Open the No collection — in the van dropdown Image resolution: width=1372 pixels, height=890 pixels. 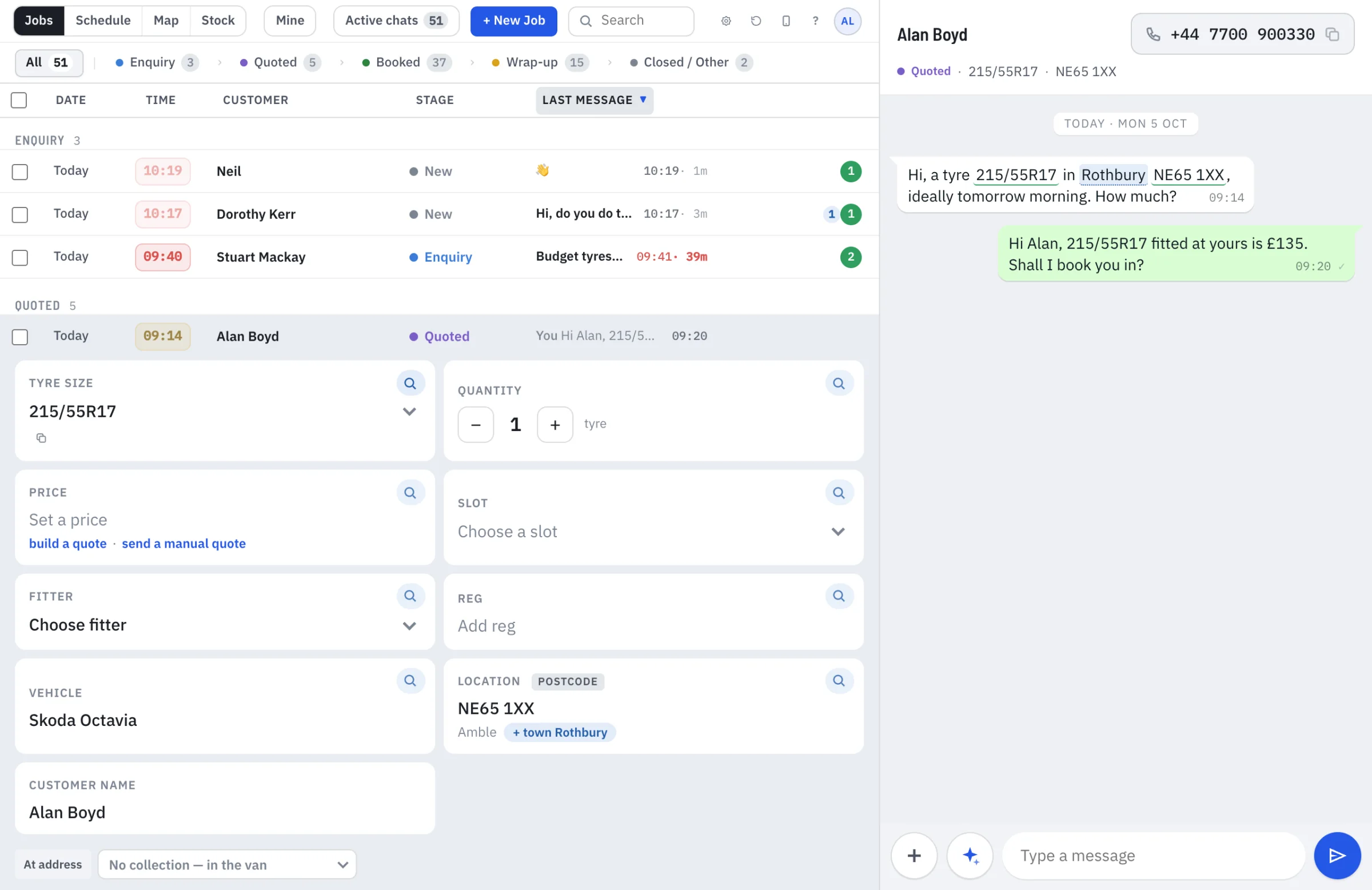227,865
